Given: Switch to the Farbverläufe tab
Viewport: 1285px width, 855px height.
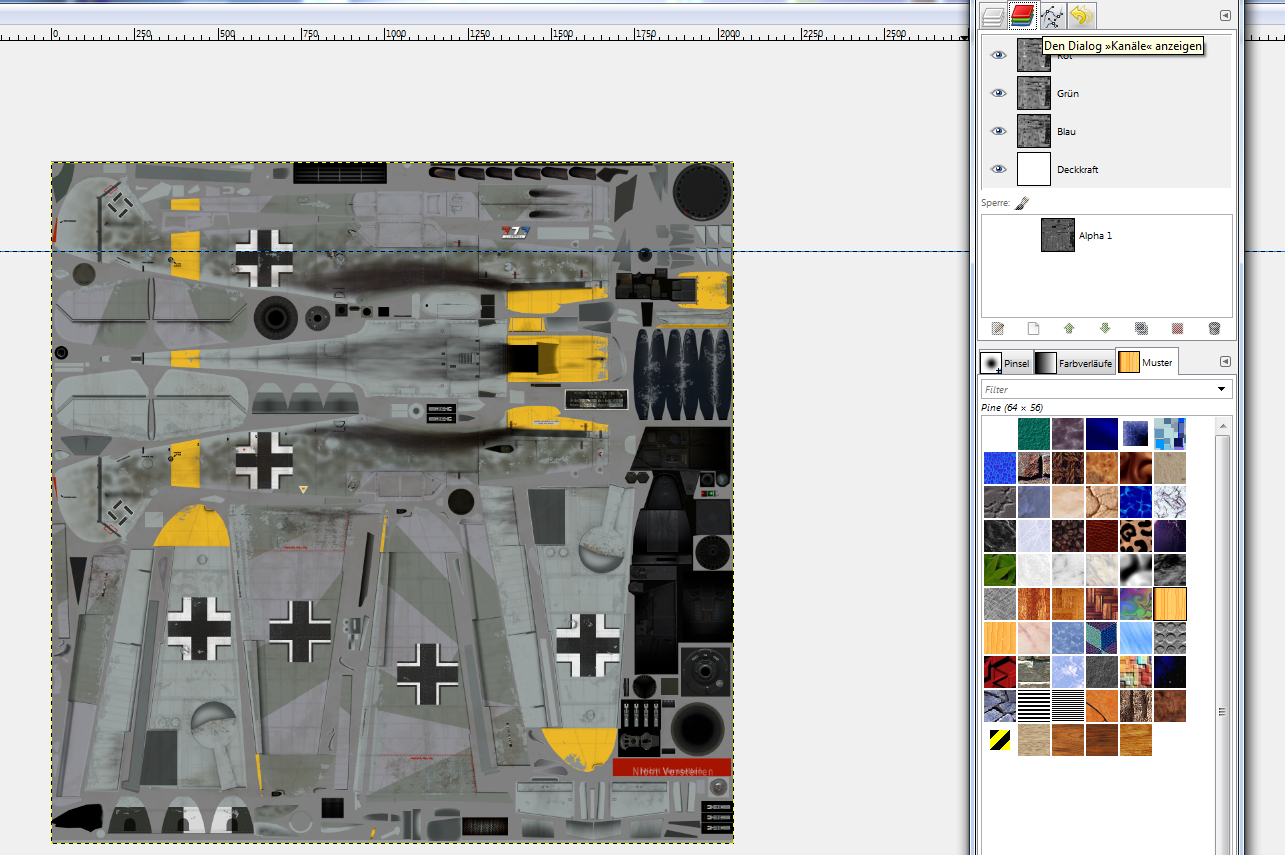Looking at the screenshot, I should (x=1073, y=363).
